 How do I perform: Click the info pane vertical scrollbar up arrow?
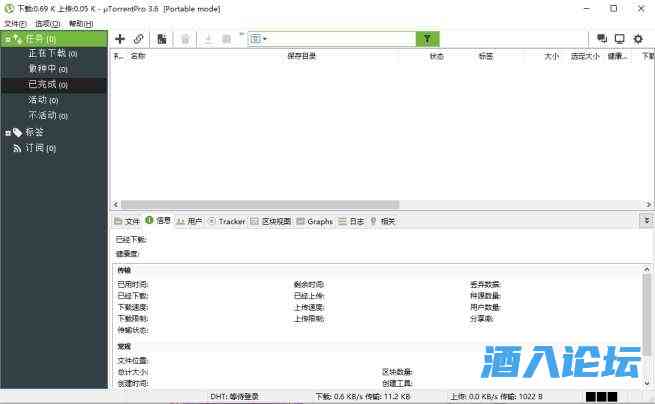tap(647, 269)
